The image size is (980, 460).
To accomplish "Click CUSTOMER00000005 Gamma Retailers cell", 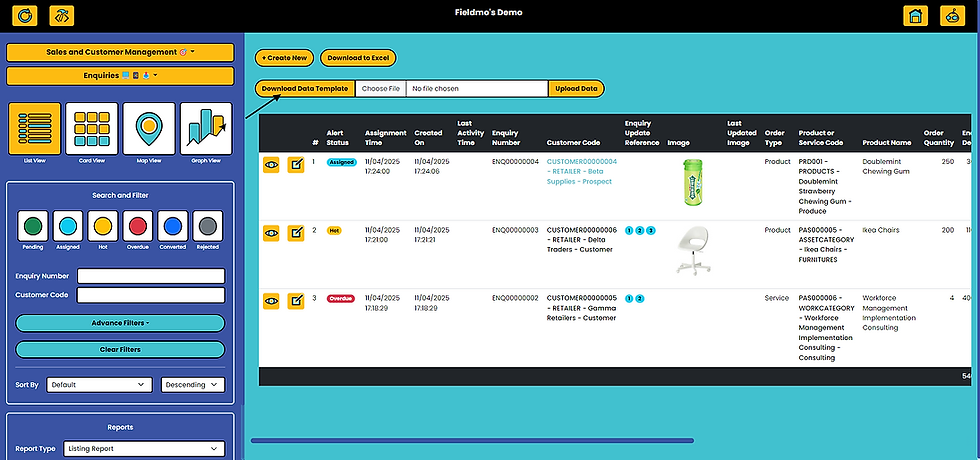I will pyautogui.click(x=582, y=308).
